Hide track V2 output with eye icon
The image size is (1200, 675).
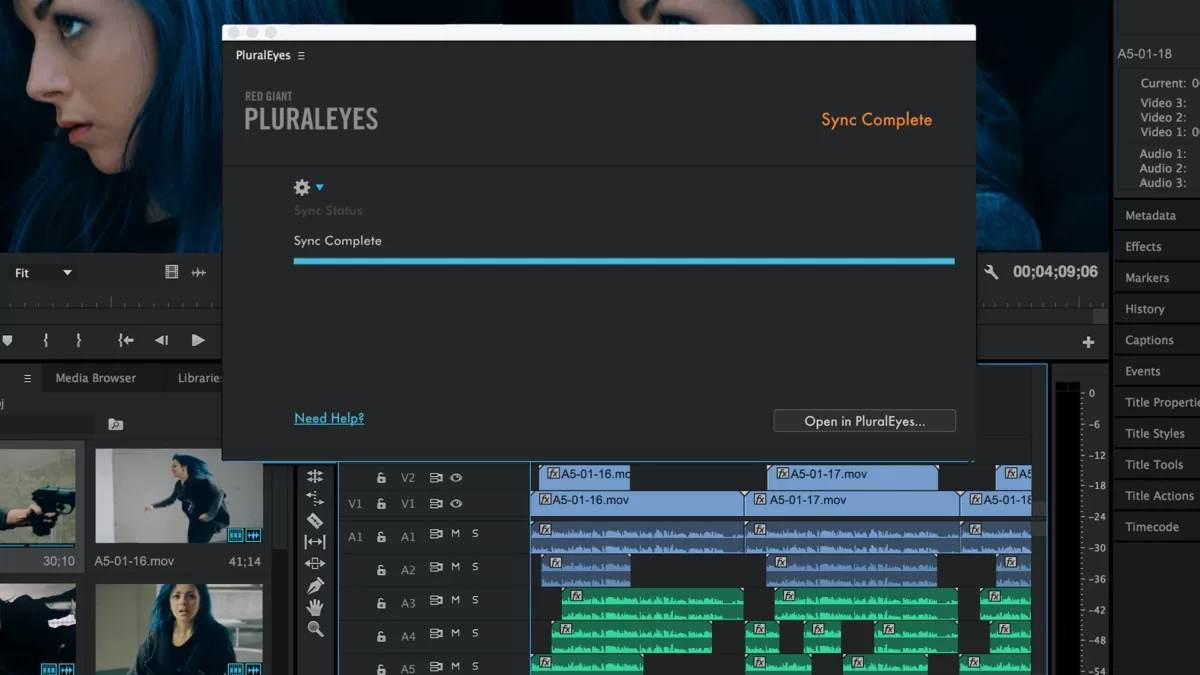[456, 478]
